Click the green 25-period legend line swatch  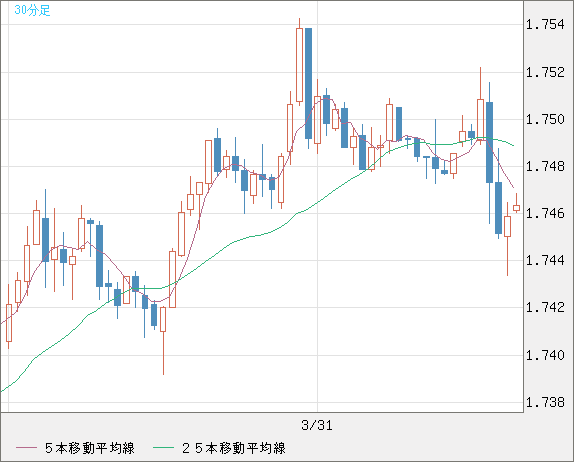tap(163, 448)
